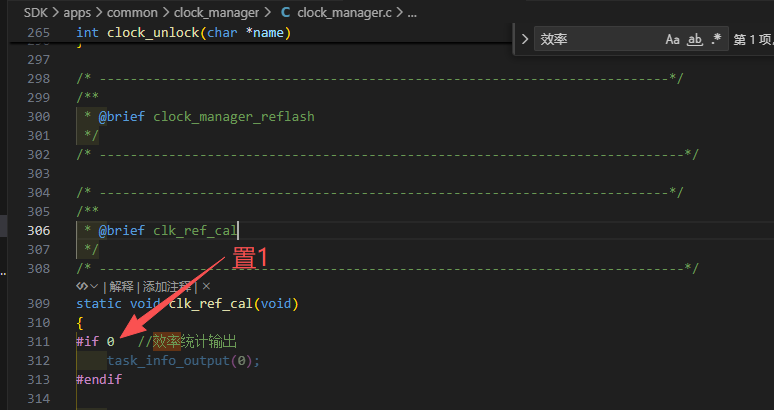Click line number 306

pos(39,230)
